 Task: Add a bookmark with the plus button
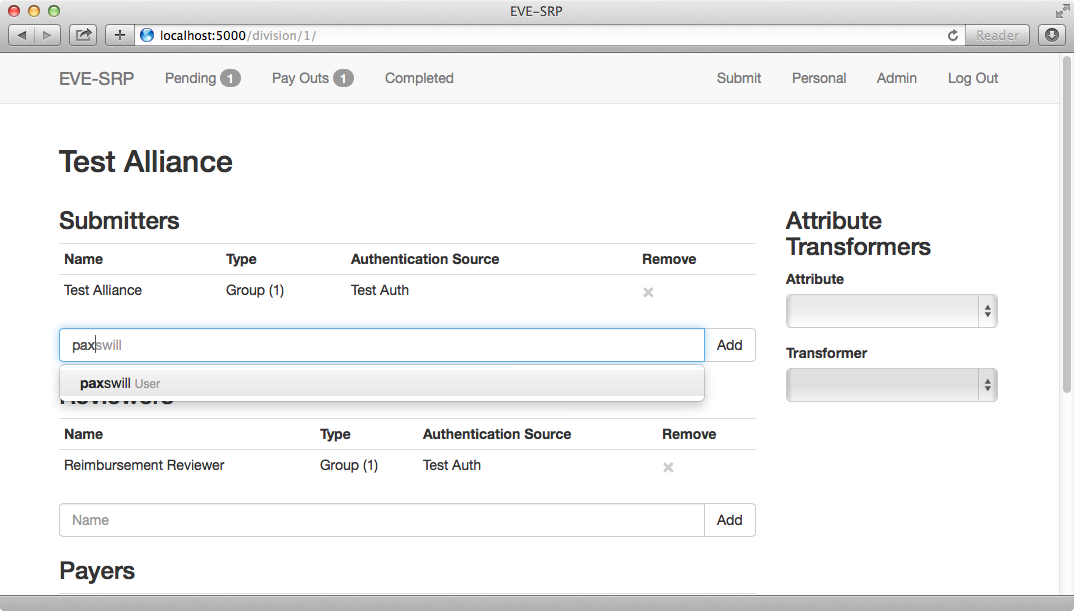coord(119,35)
